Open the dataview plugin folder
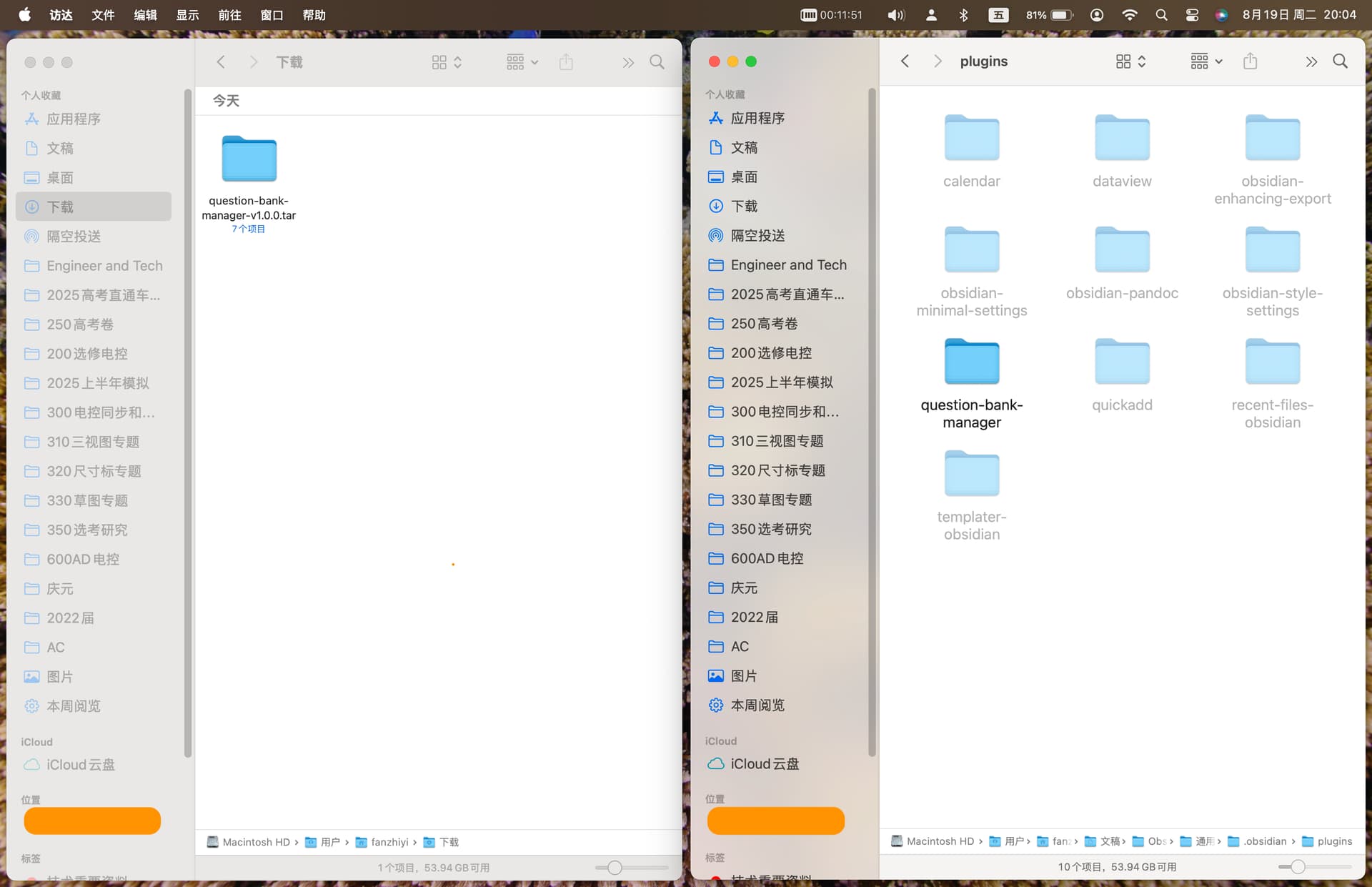This screenshot has width=1372, height=887. click(x=1121, y=139)
